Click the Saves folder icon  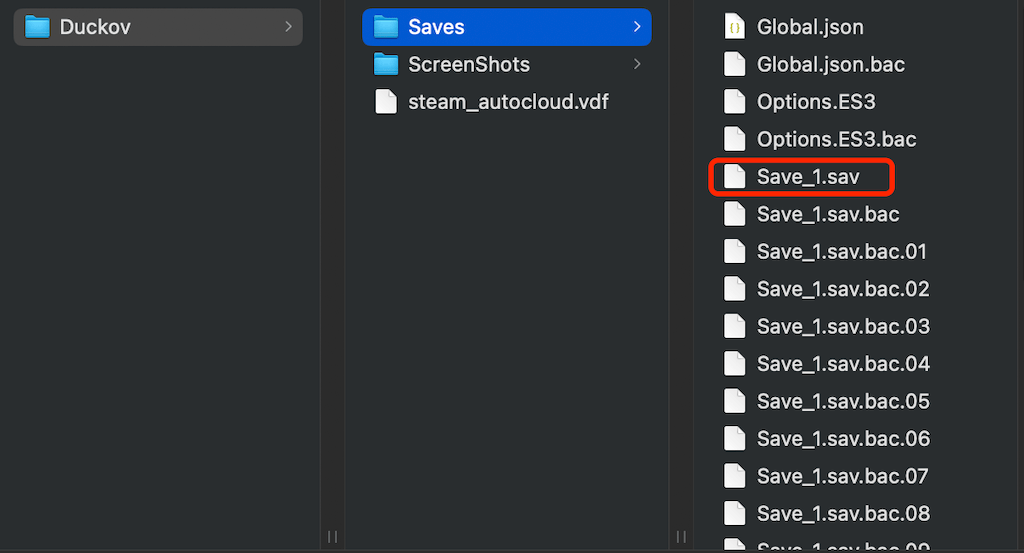(x=386, y=27)
